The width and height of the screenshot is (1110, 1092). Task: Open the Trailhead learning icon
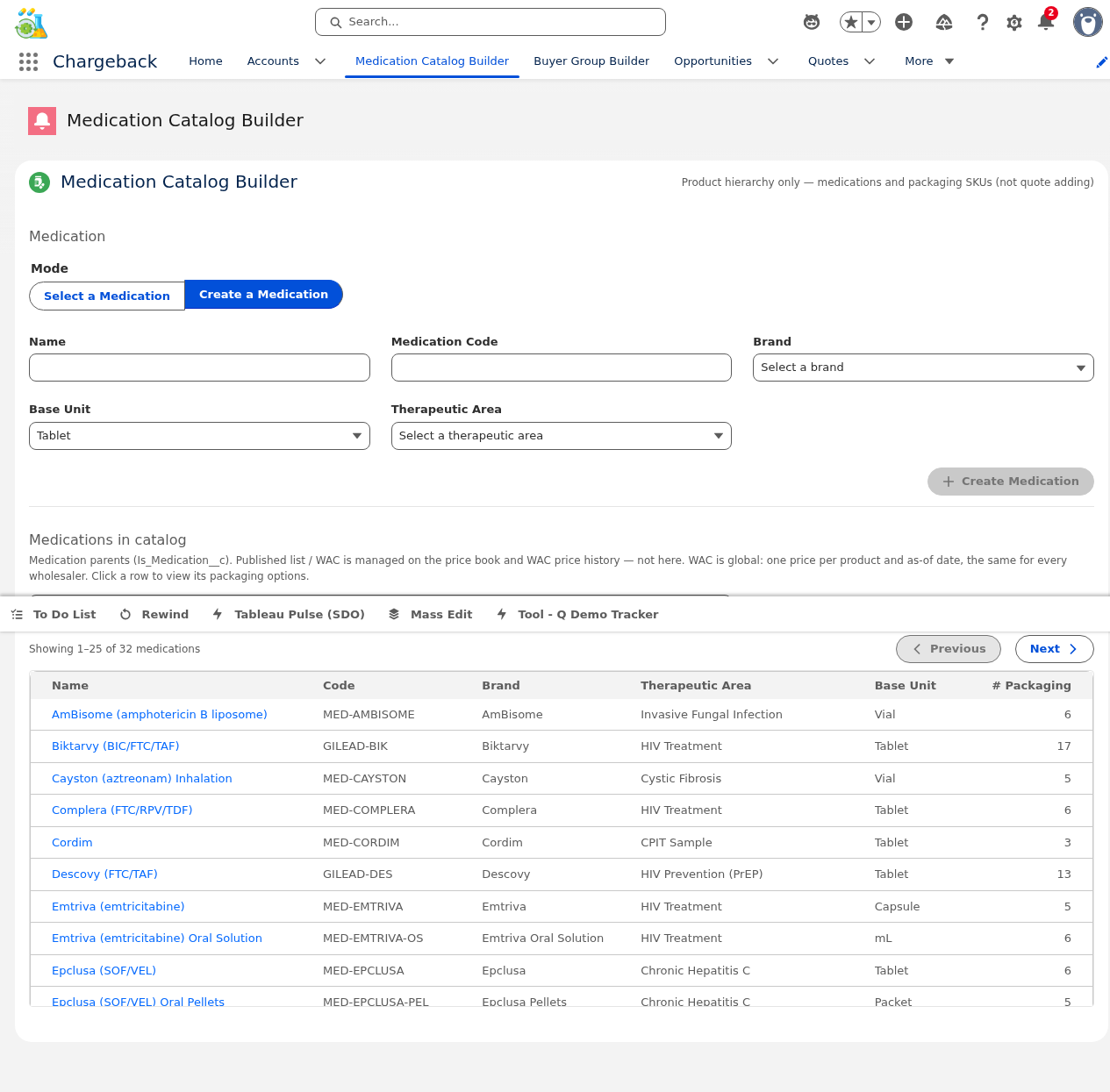pos(944,22)
